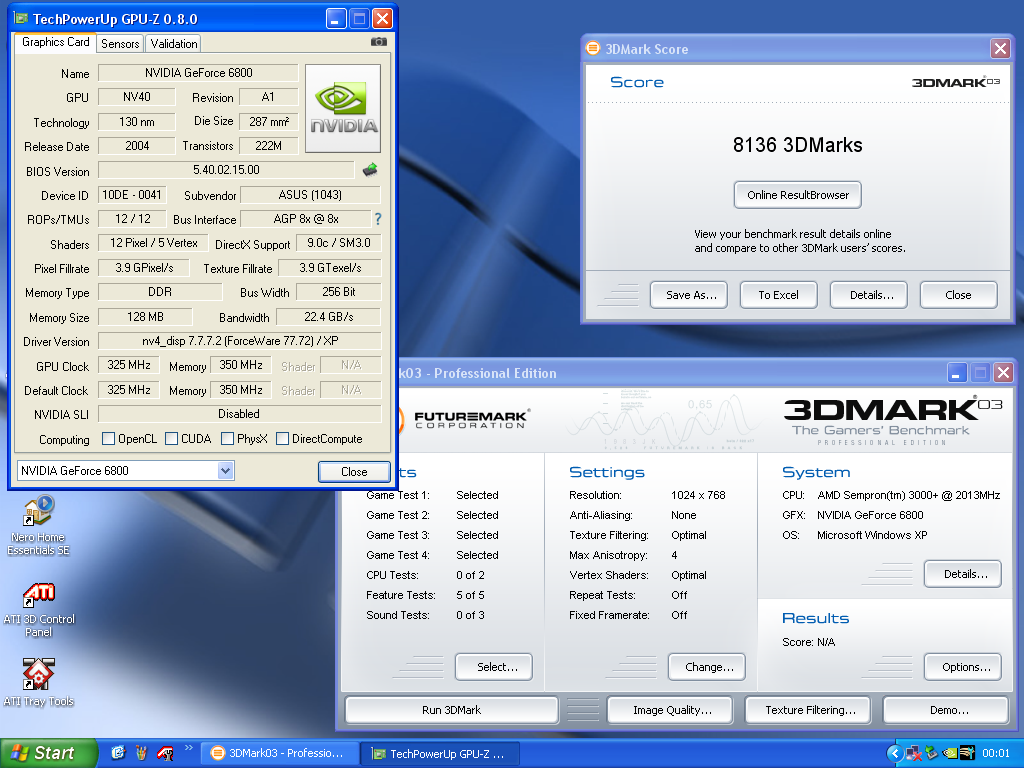Click the Options button under Results

click(x=963, y=667)
